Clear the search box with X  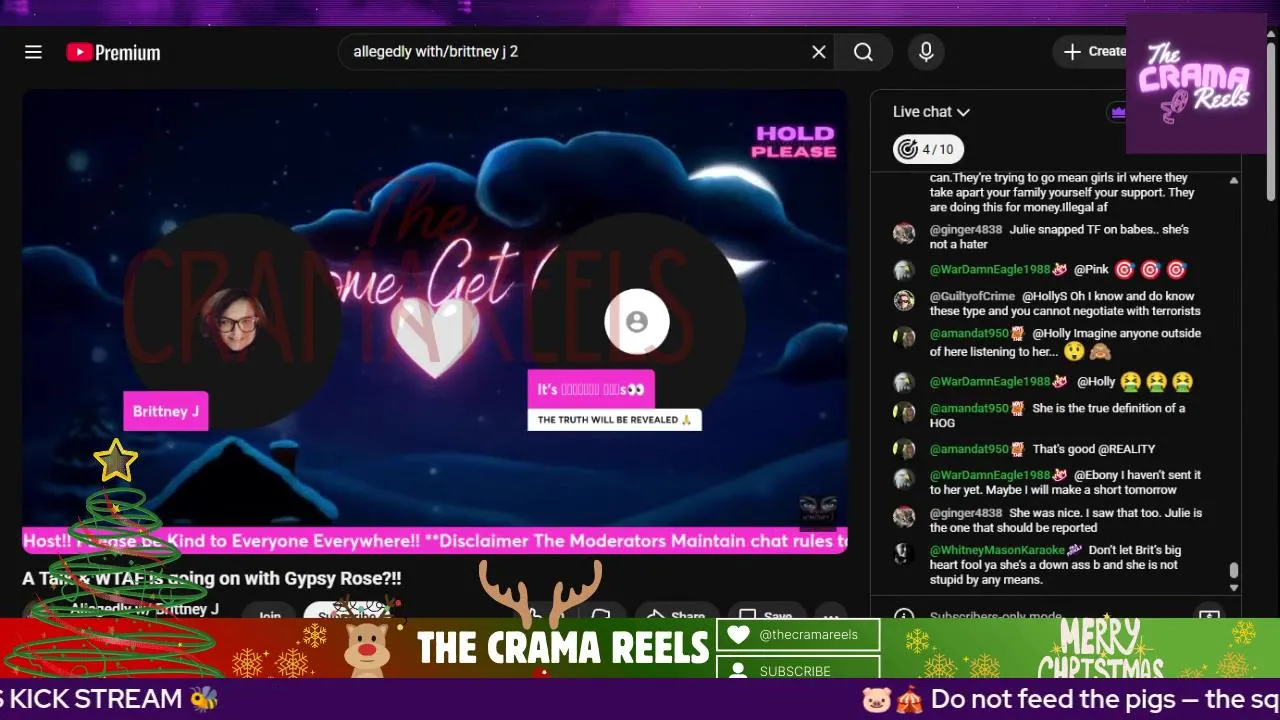819,52
